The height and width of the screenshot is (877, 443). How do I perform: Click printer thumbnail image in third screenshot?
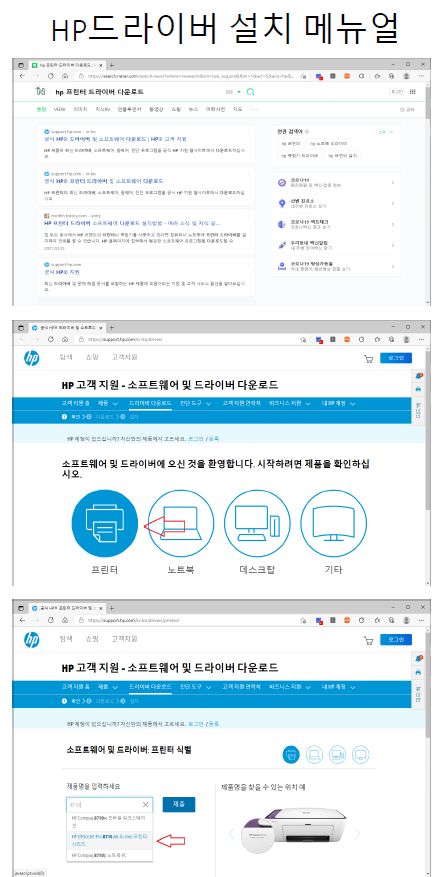coord(295,833)
